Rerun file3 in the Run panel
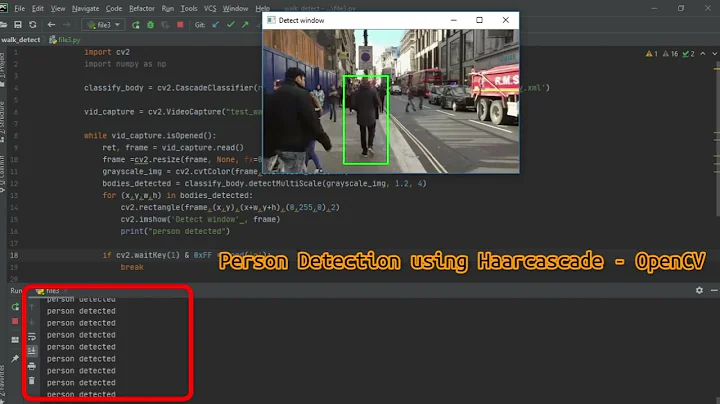720x404 pixels. click(15, 307)
